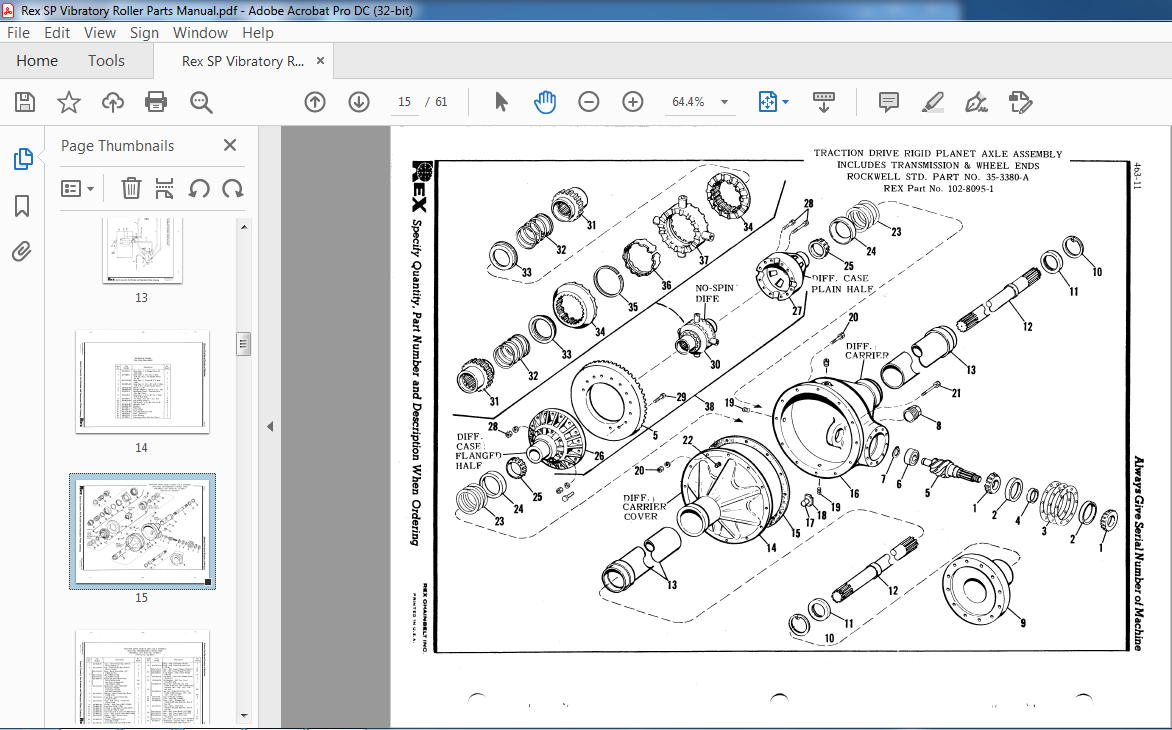Open the scrolling mode keyboard icon
This screenshot has height=730, width=1172.
[x=824, y=102]
